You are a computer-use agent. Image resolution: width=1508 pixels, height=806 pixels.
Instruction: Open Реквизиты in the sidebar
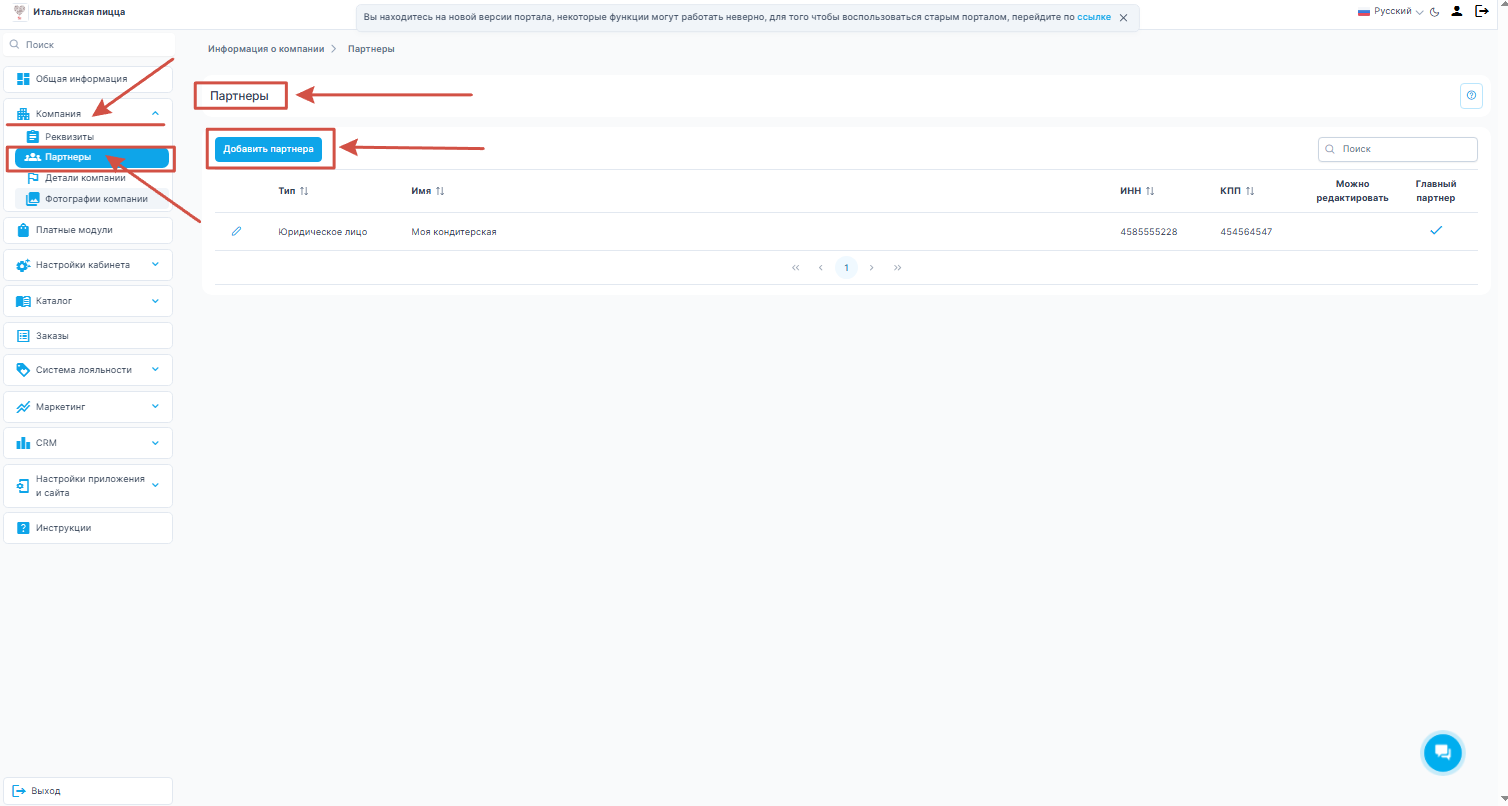(70, 136)
